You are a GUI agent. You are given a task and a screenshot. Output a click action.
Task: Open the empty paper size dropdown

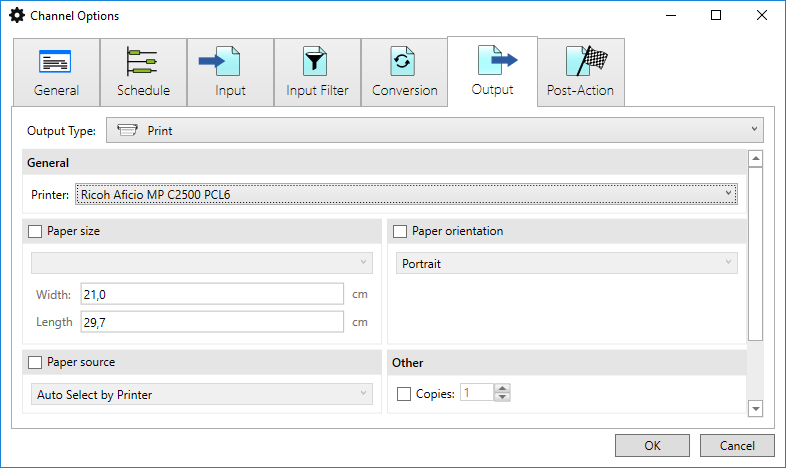coord(202,263)
